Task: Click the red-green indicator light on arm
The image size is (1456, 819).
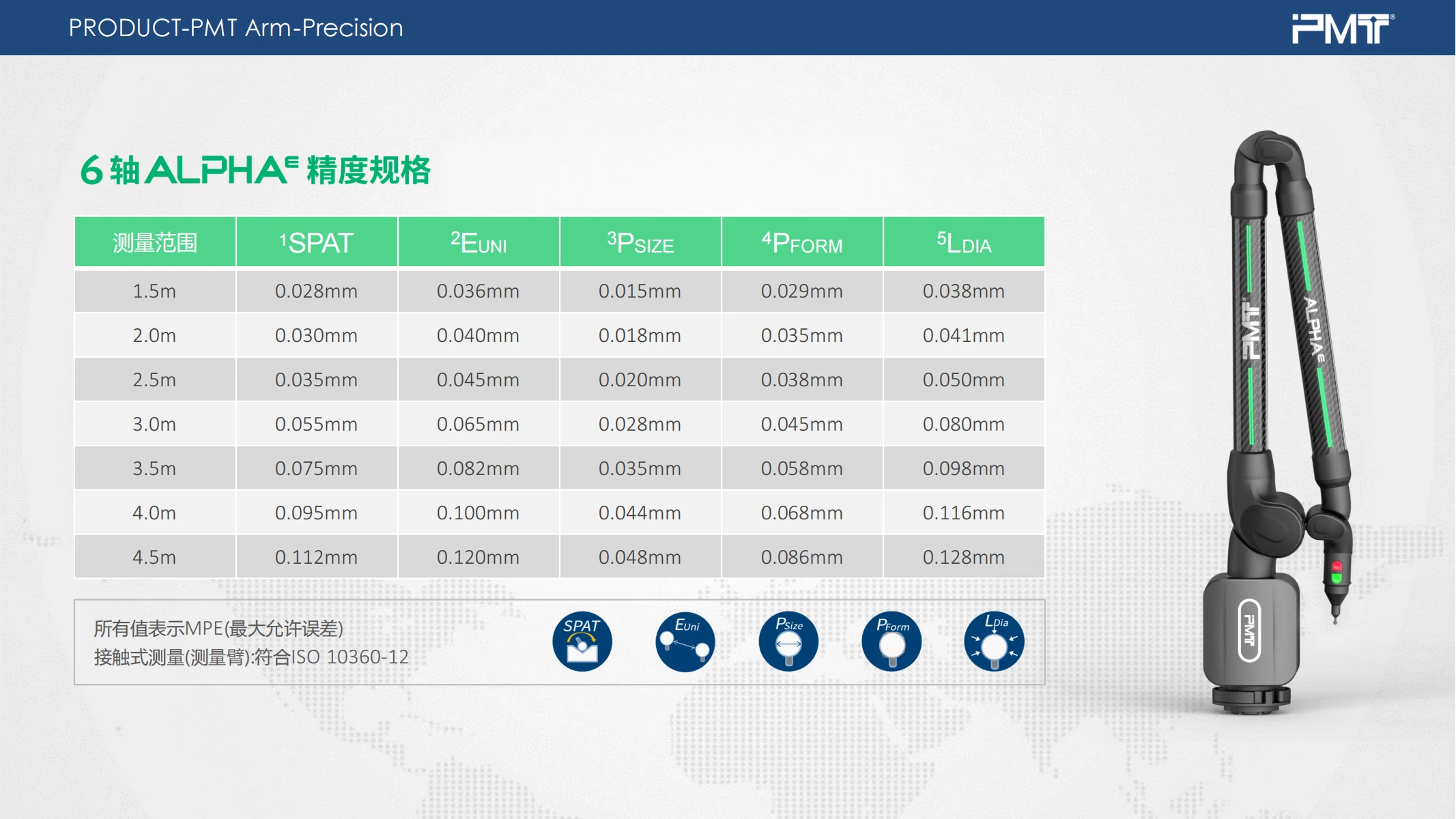Action: pos(1337,572)
